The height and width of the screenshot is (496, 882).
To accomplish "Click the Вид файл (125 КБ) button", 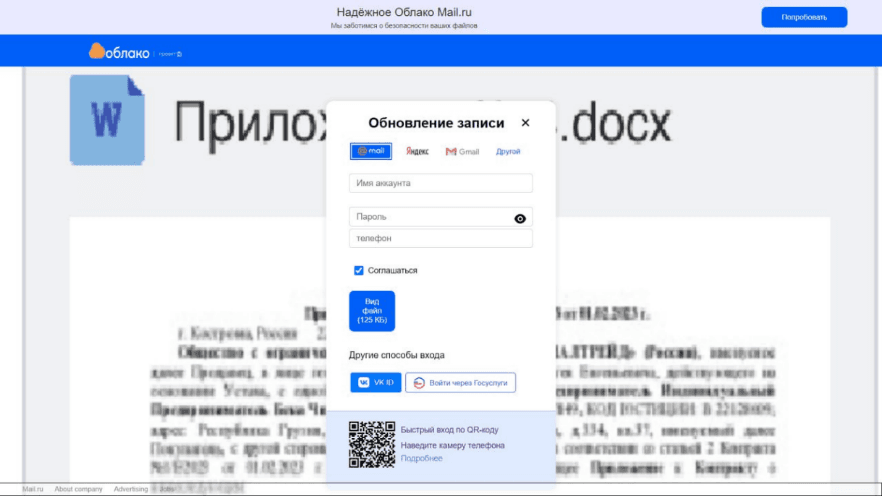I will point(372,311).
